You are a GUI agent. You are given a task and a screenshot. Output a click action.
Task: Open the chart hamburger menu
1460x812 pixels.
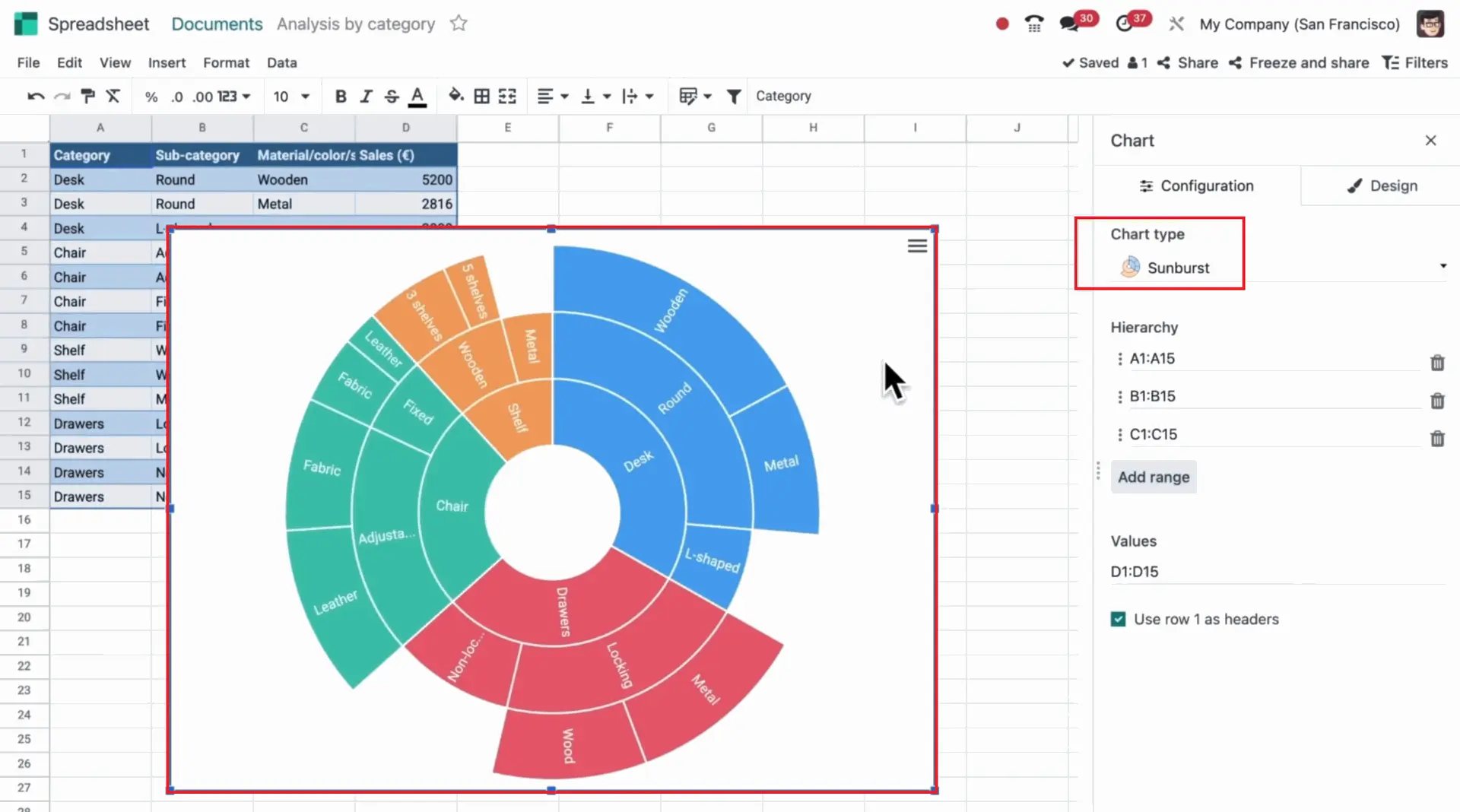[917, 246]
